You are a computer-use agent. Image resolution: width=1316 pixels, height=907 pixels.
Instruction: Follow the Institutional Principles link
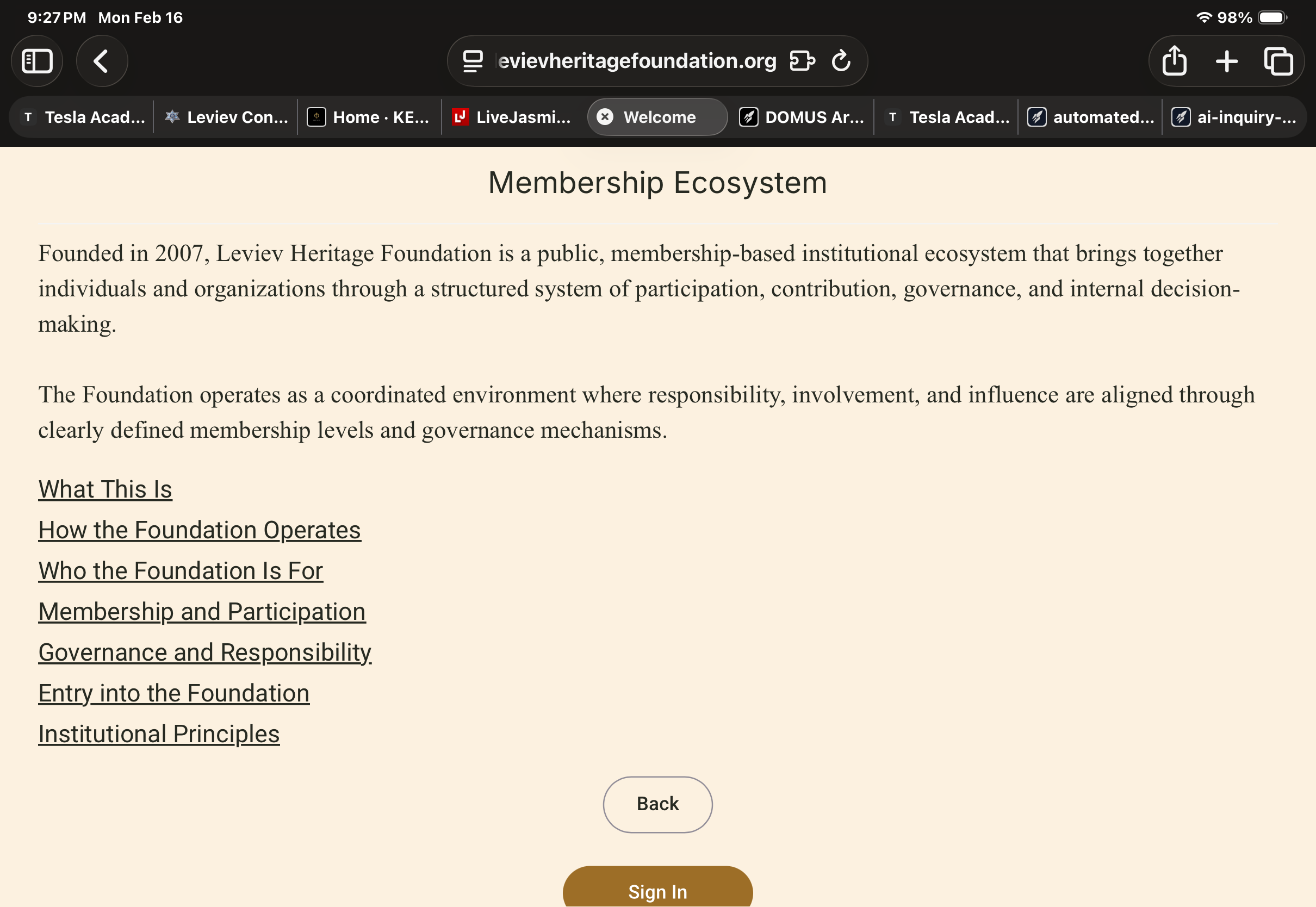(x=159, y=734)
